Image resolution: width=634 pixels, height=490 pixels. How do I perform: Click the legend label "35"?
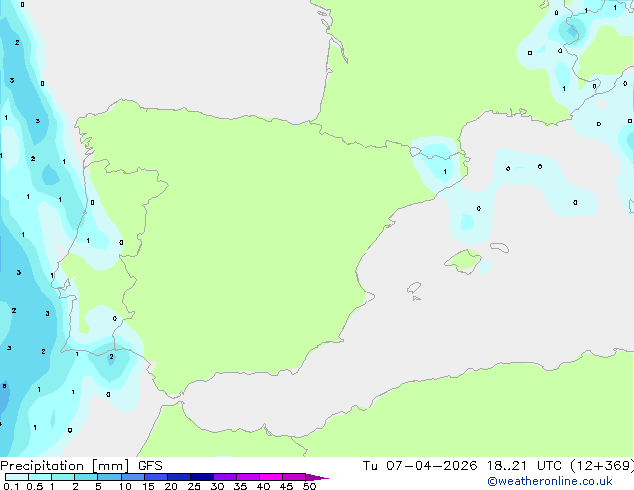pos(240,486)
